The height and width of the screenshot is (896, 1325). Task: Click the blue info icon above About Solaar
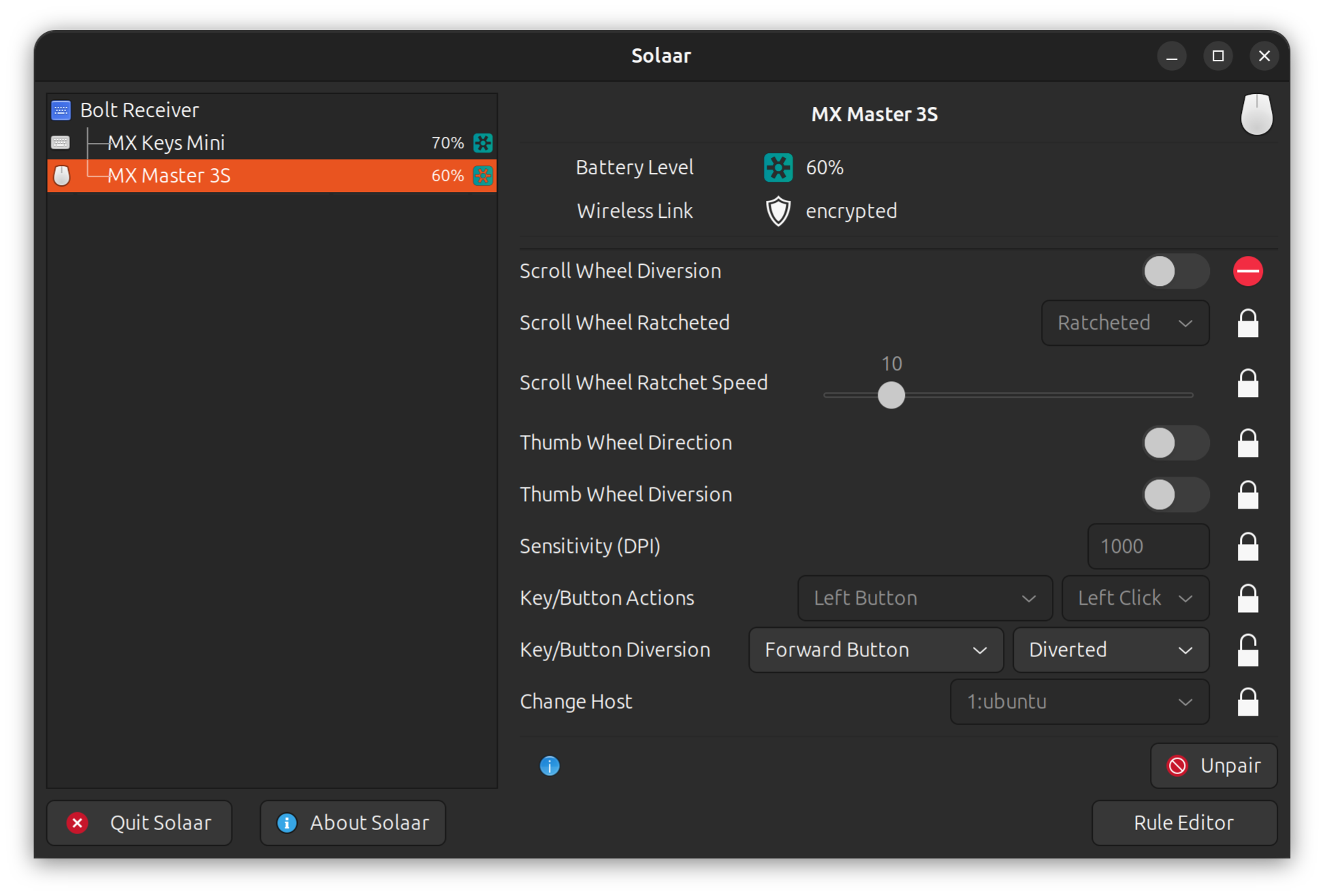[x=549, y=766]
